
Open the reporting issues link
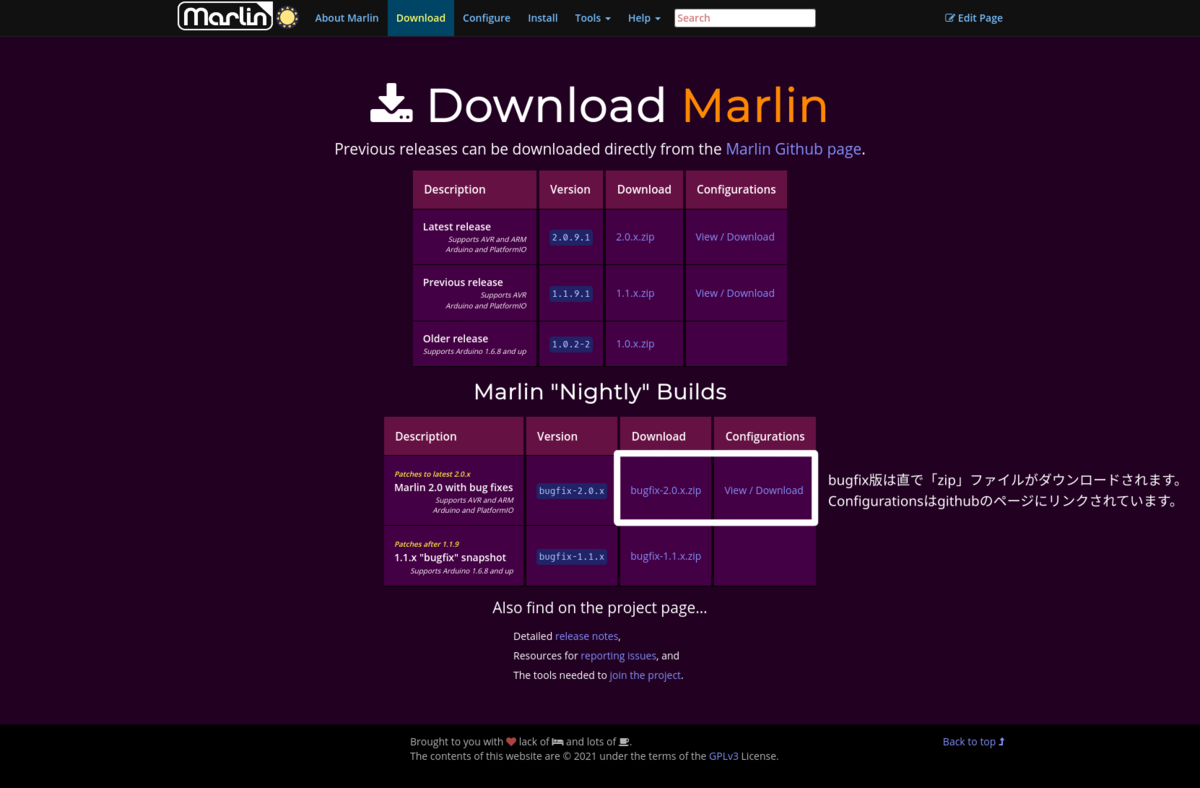point(618,656)
